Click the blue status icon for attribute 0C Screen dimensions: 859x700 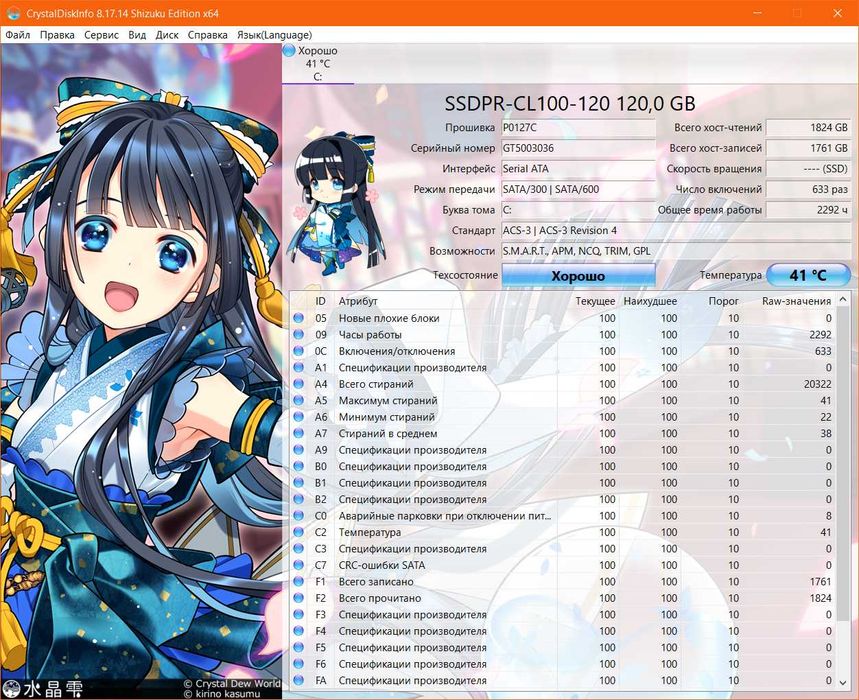click(x=299, y=351)
